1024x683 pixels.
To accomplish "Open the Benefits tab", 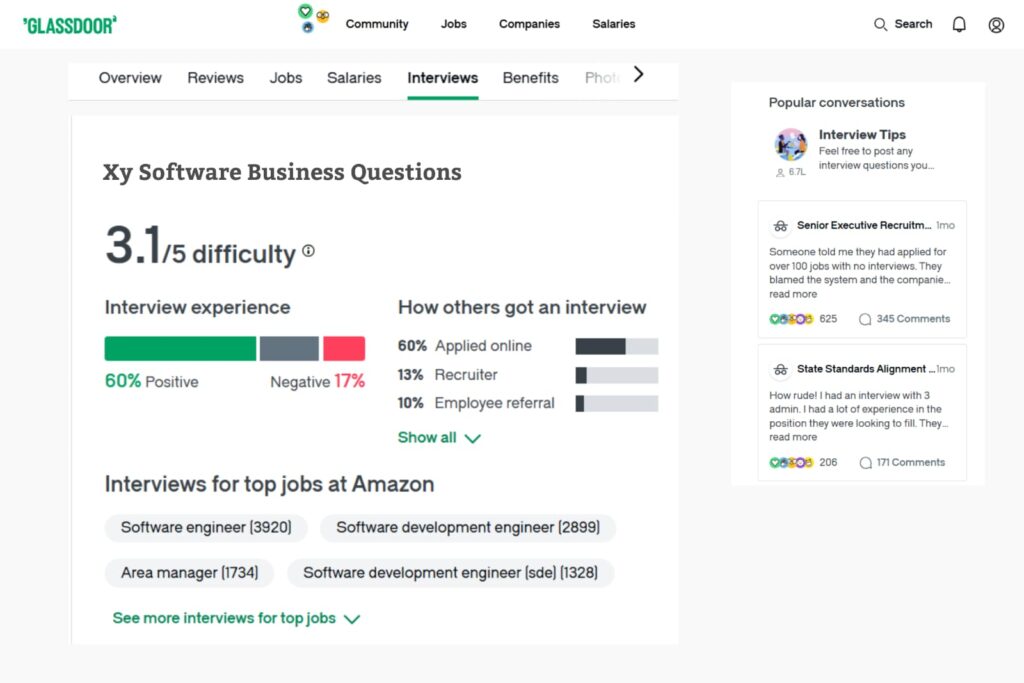I will 530,78.
